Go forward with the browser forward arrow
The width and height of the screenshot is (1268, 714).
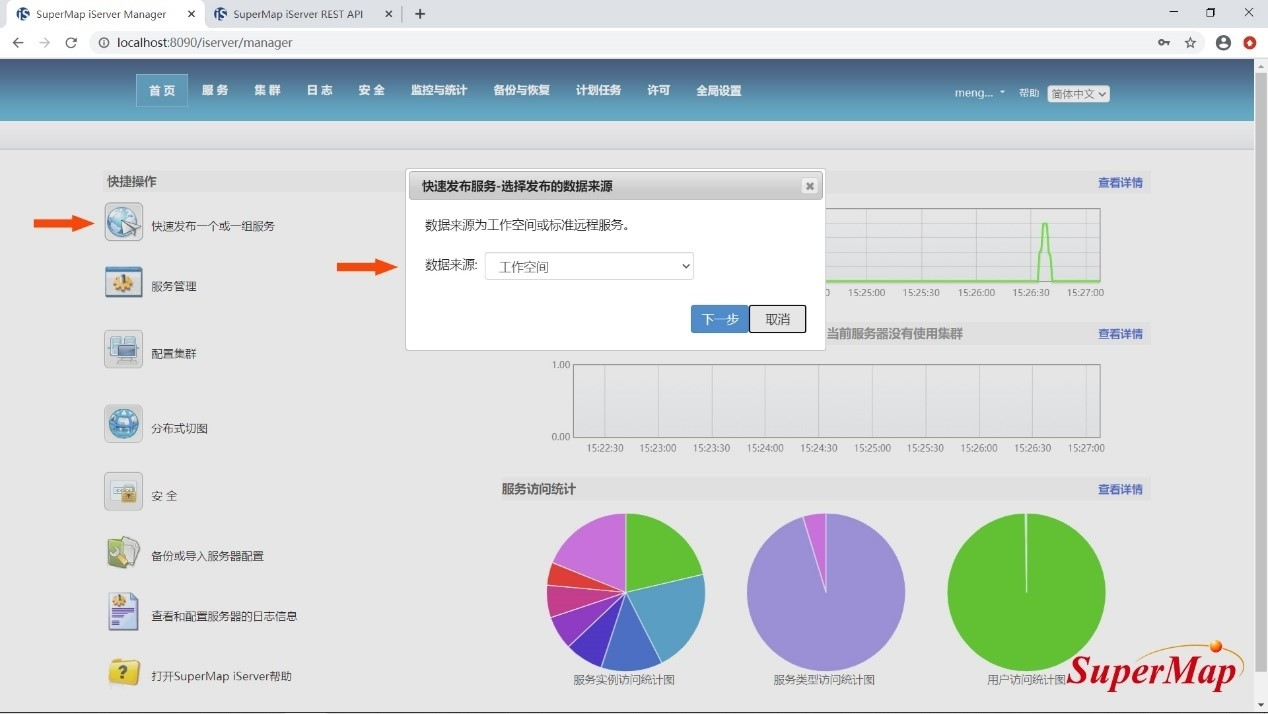tap(44, 43)
